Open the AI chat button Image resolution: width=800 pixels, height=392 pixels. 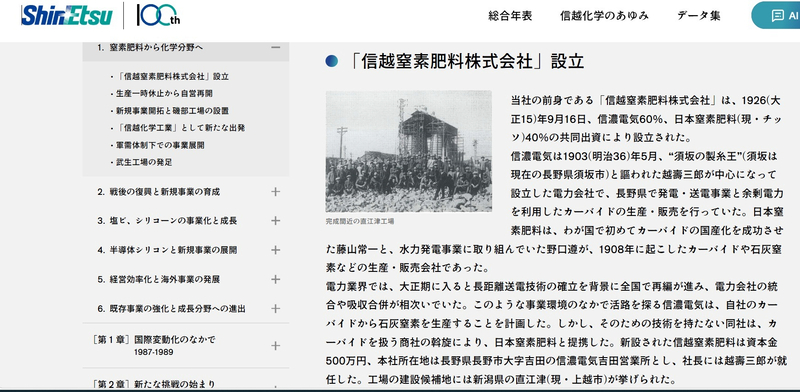[776, 15]
